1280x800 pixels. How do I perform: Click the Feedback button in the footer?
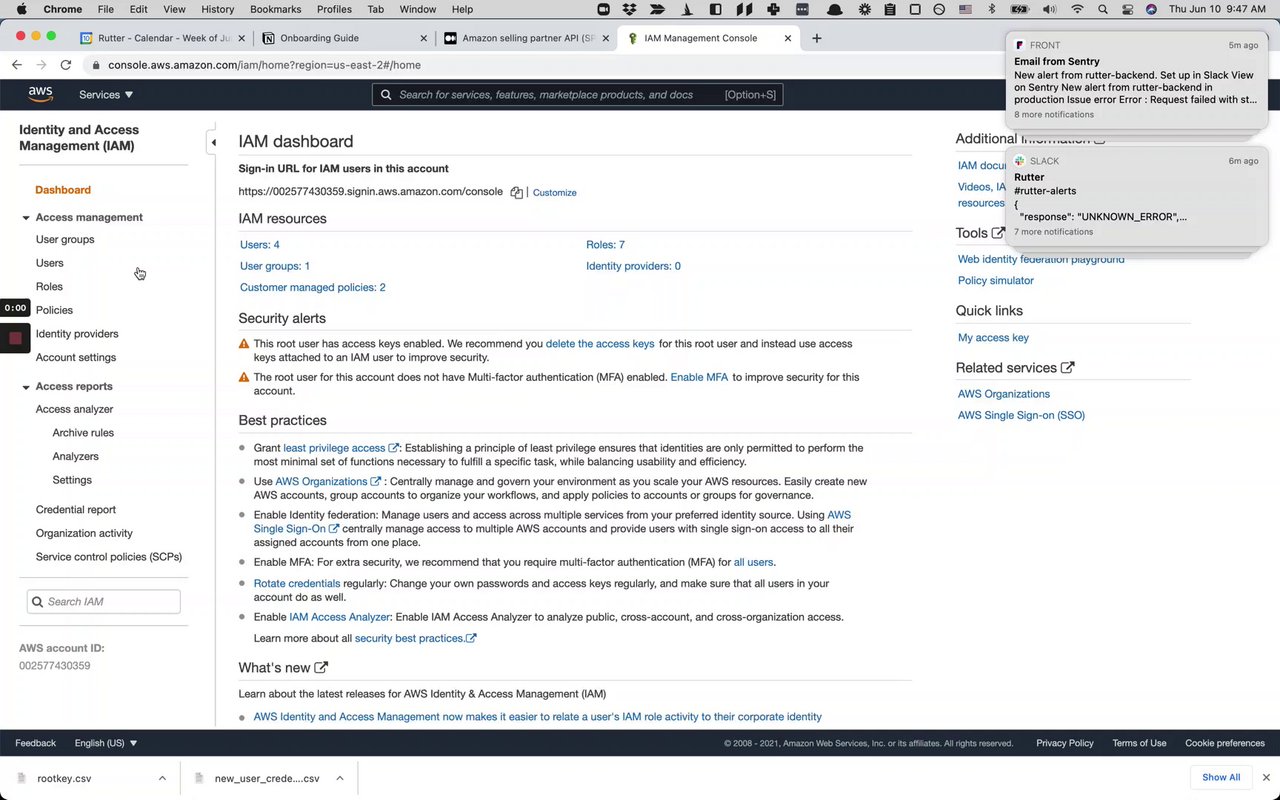[36, 743]
